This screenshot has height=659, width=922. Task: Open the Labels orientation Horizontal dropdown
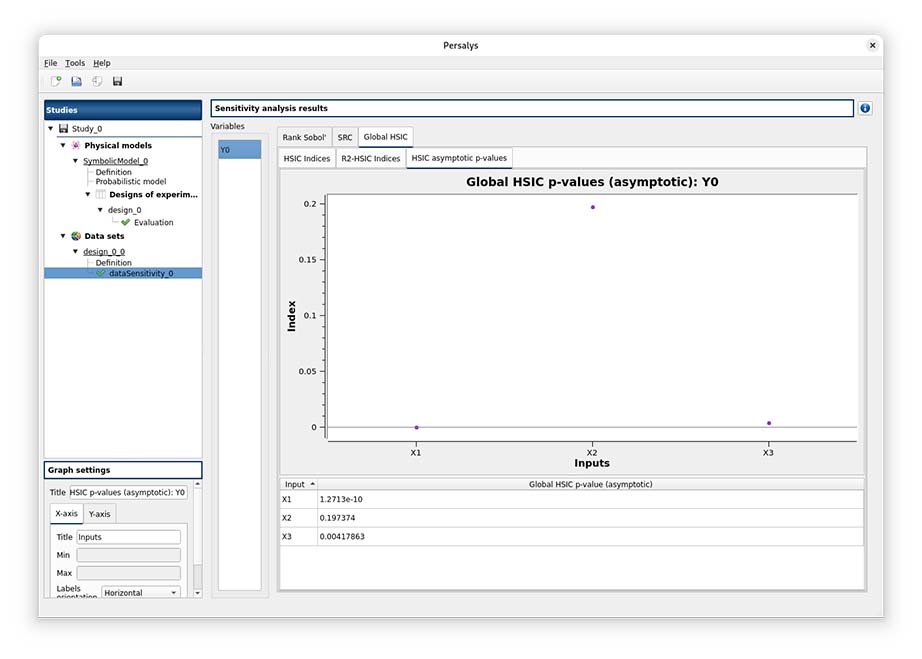pyautogui.click(x=140, y=593)
